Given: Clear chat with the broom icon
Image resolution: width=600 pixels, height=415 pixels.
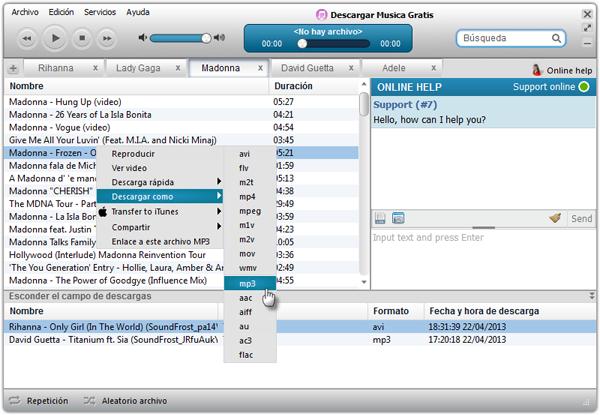Looking at the screenshot, I should click(555, 218).
